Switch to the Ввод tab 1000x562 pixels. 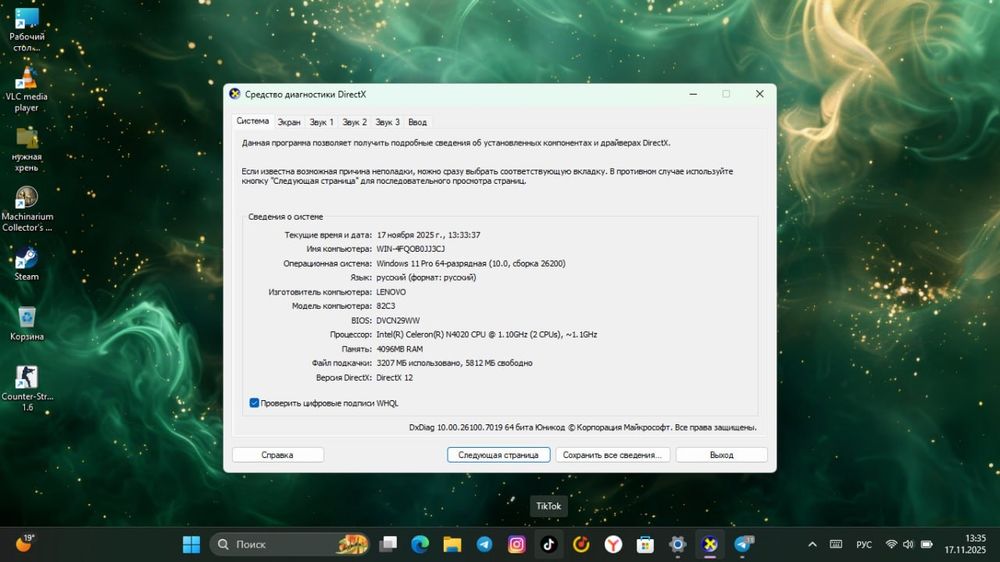pyautogui.click(x=417, y=122)
